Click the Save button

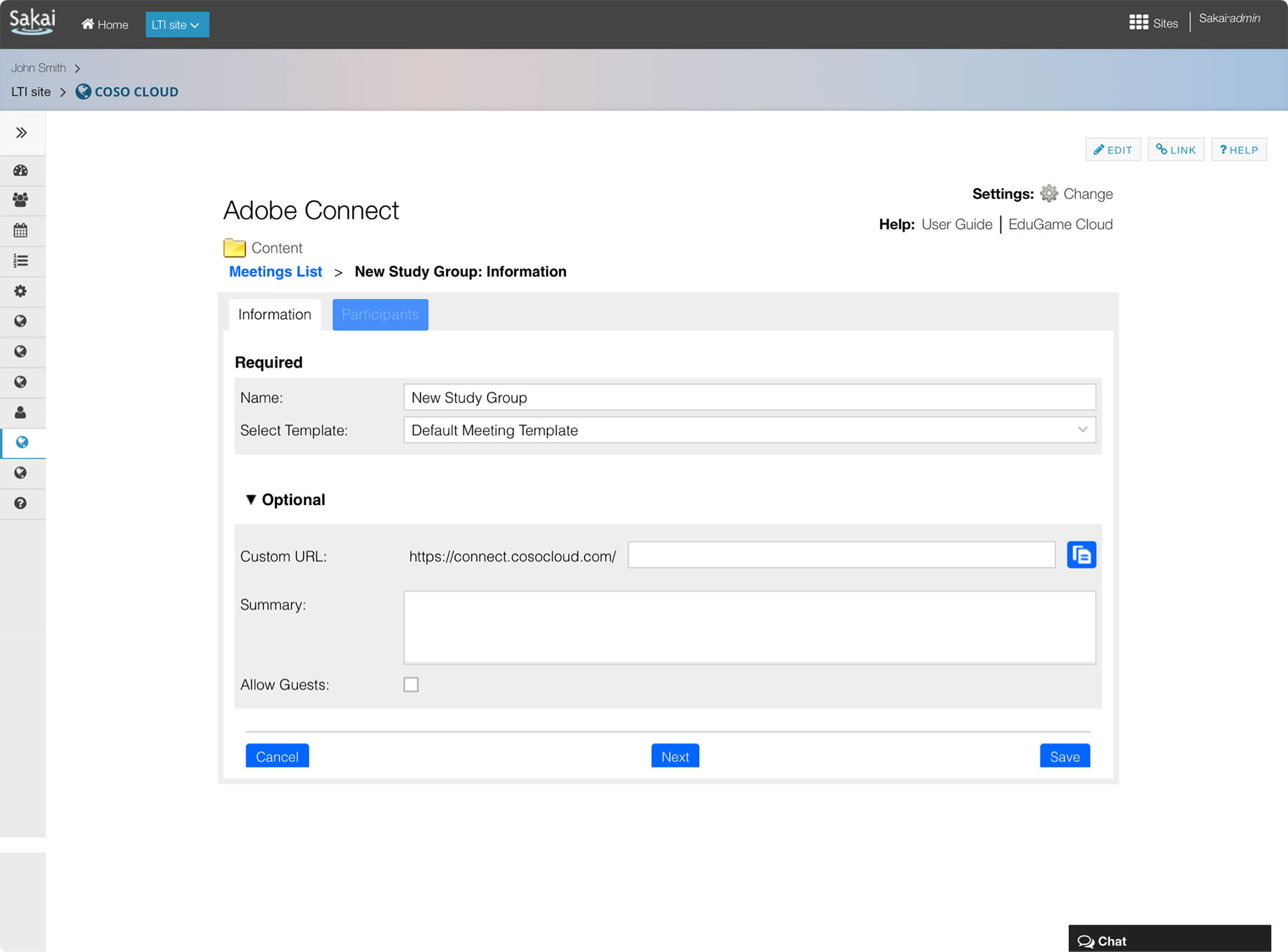pos(1065,756)
